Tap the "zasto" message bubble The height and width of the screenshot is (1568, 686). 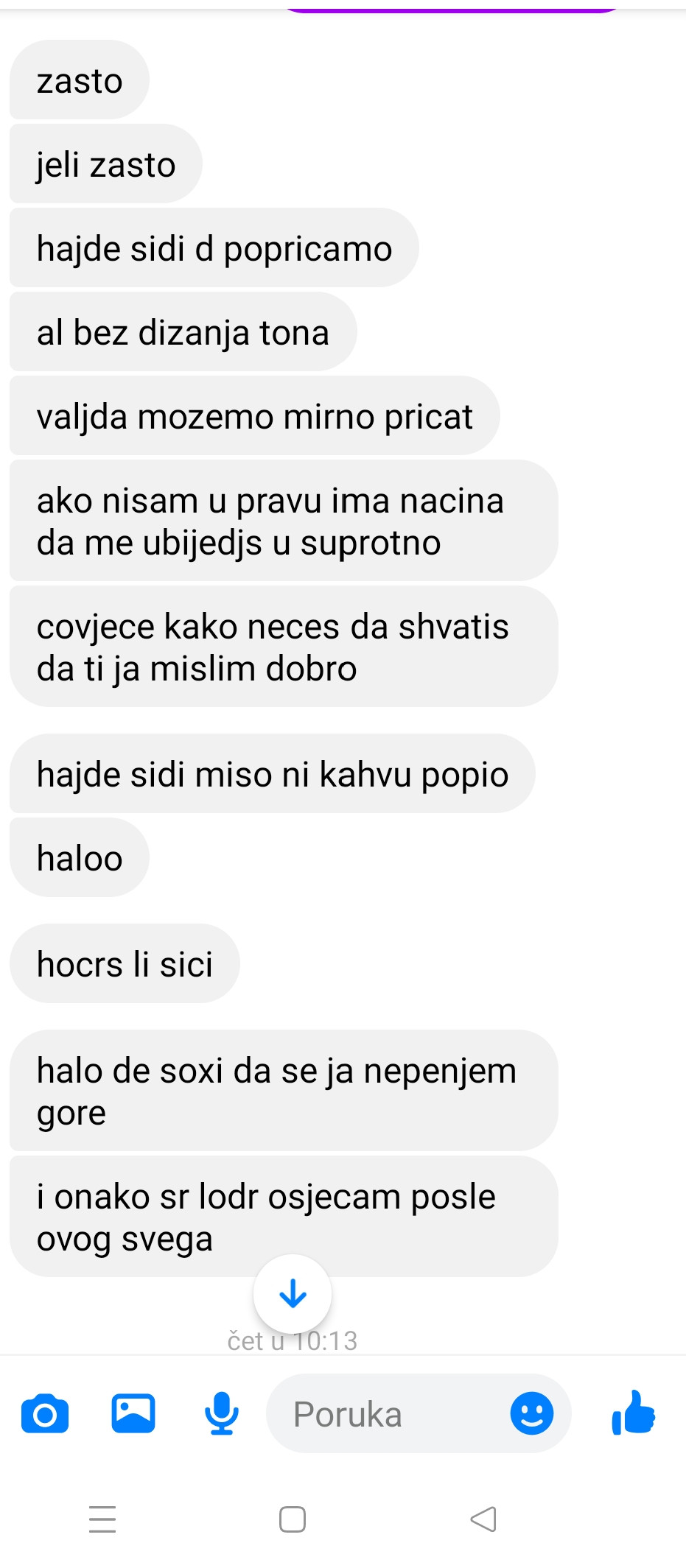(80, 80)
